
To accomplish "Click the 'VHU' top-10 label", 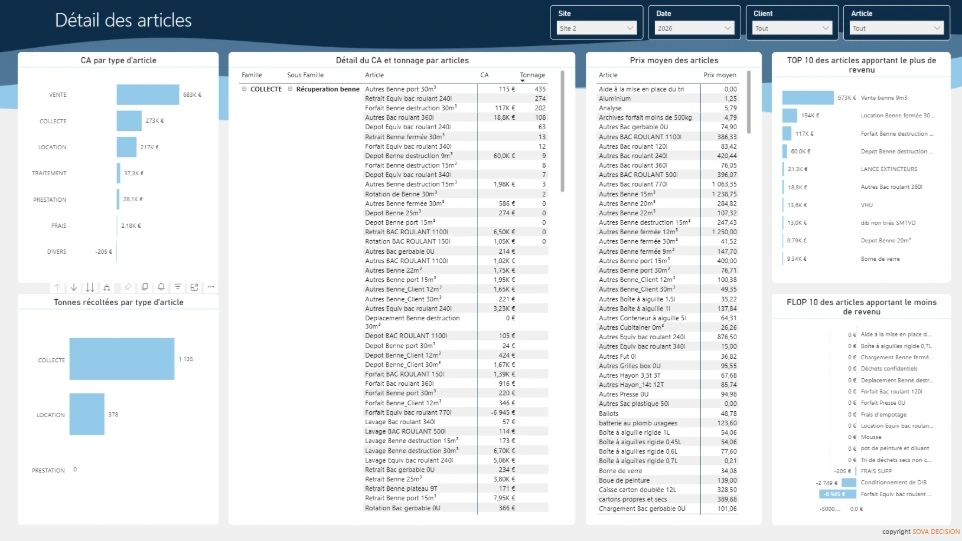I will pos(866,205).
